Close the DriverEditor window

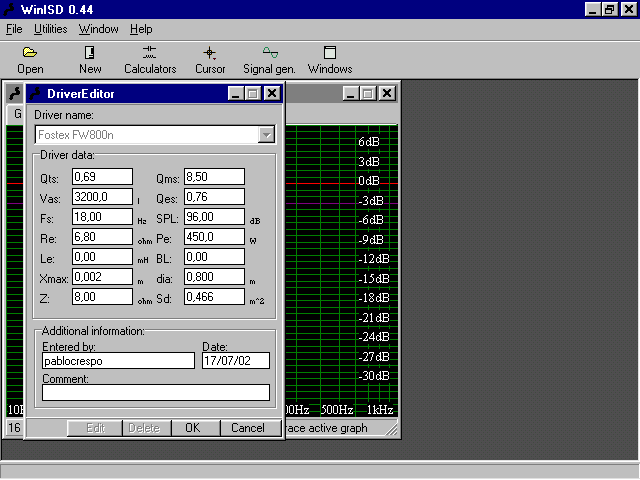271,94
